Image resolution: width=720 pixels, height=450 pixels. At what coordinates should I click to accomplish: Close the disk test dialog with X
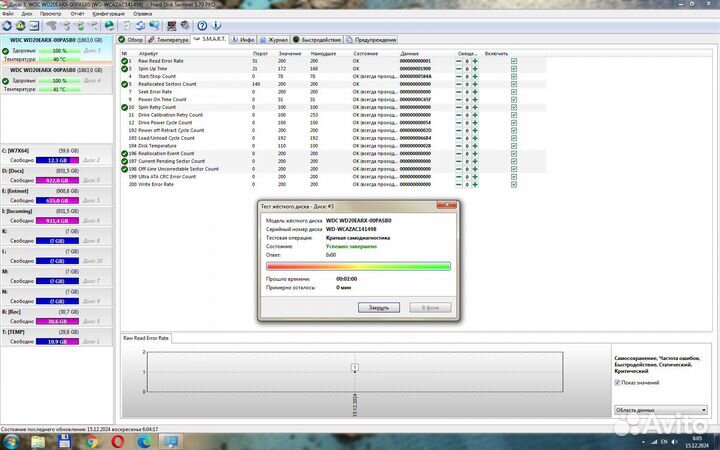point(446,205)
